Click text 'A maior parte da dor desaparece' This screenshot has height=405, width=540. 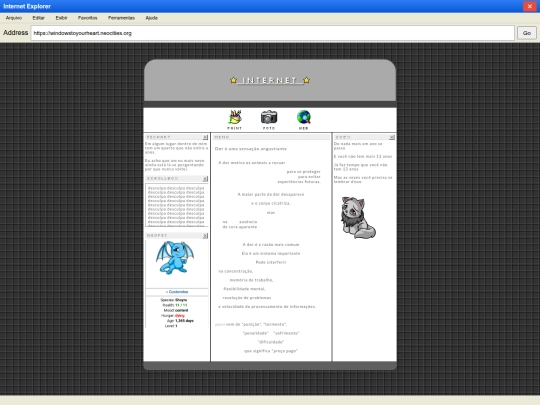coord(271,194)
